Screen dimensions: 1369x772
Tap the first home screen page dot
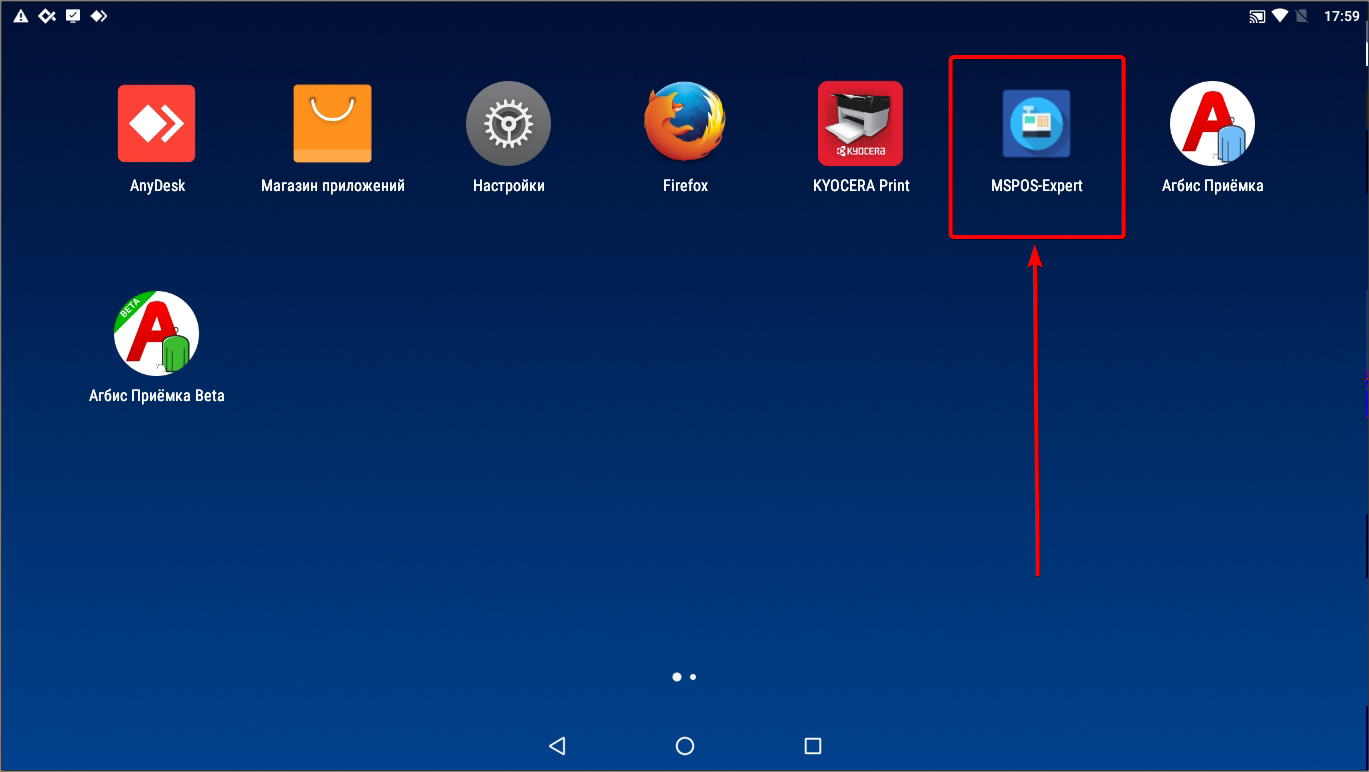677,677
